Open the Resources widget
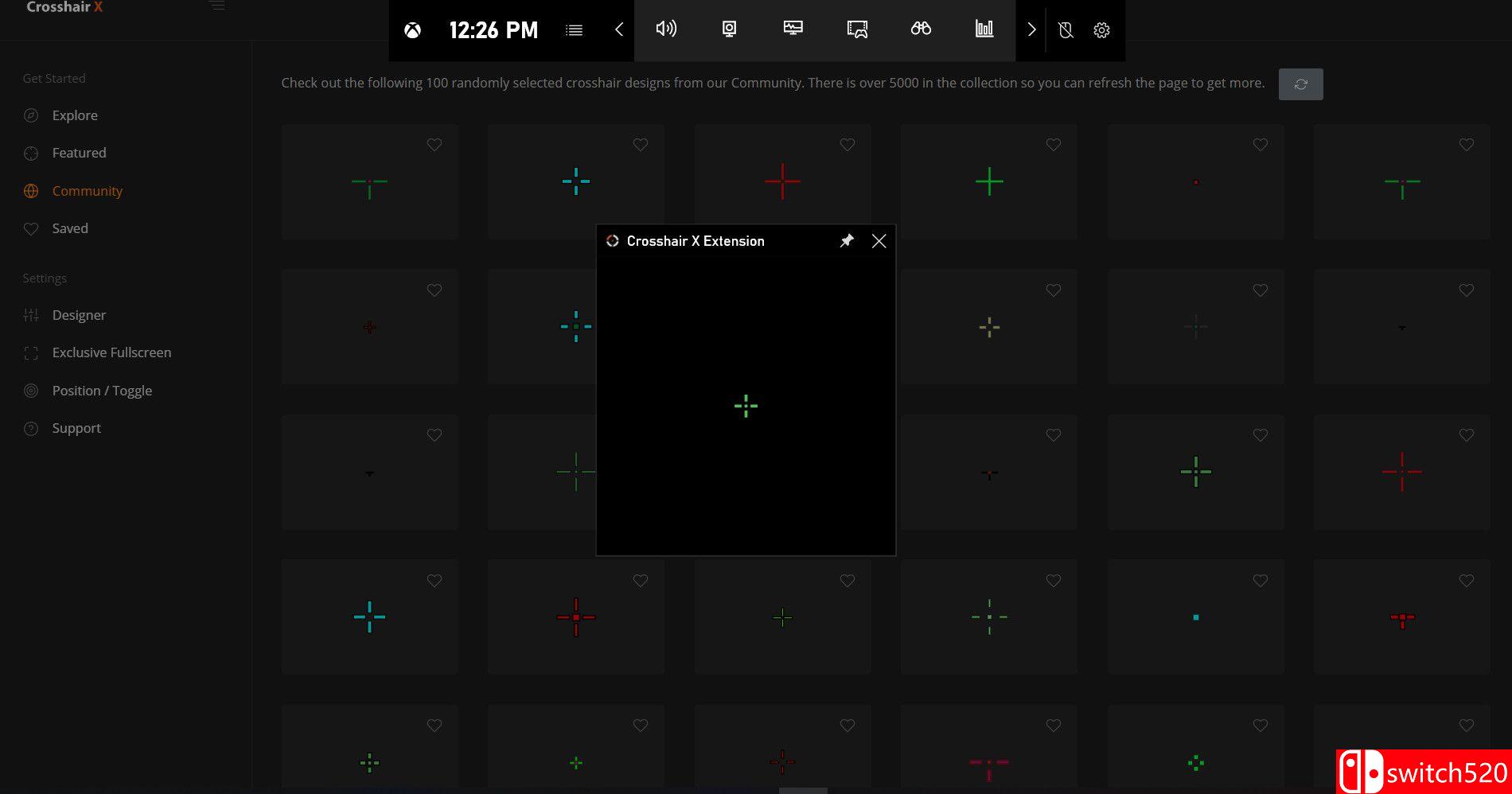This screenshot has height=794, width=1512. click(x=984, y=29)
